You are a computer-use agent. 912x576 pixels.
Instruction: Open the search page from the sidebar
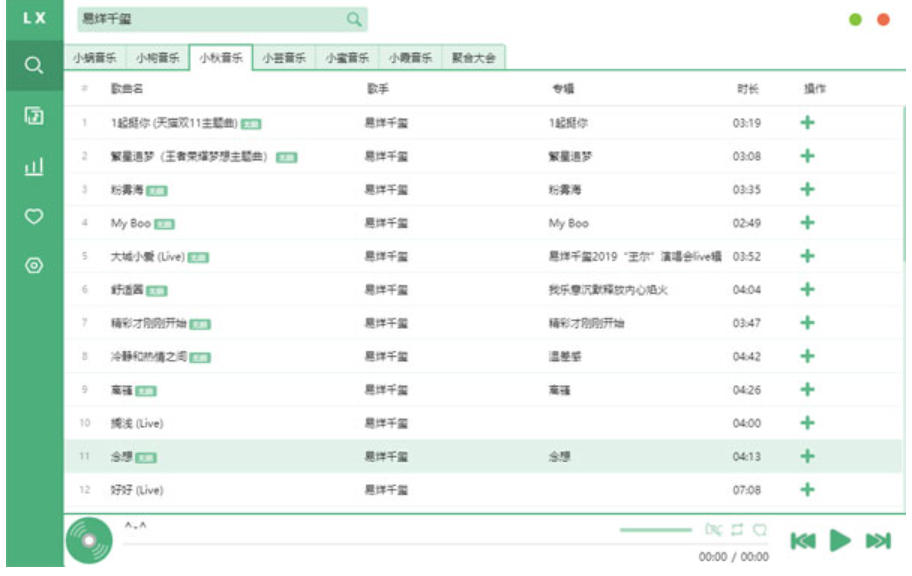tap(31, 66)
